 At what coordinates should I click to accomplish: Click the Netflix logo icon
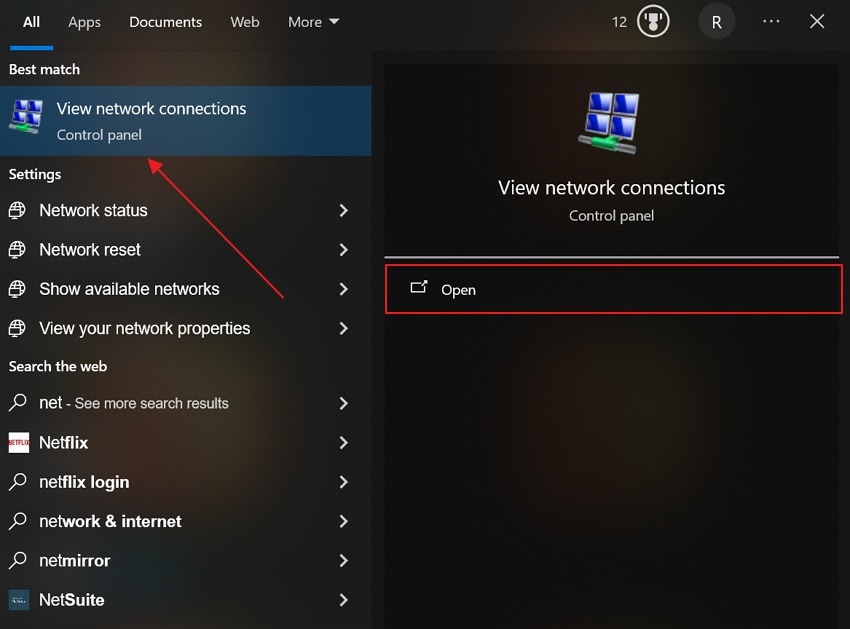[19, 442]
